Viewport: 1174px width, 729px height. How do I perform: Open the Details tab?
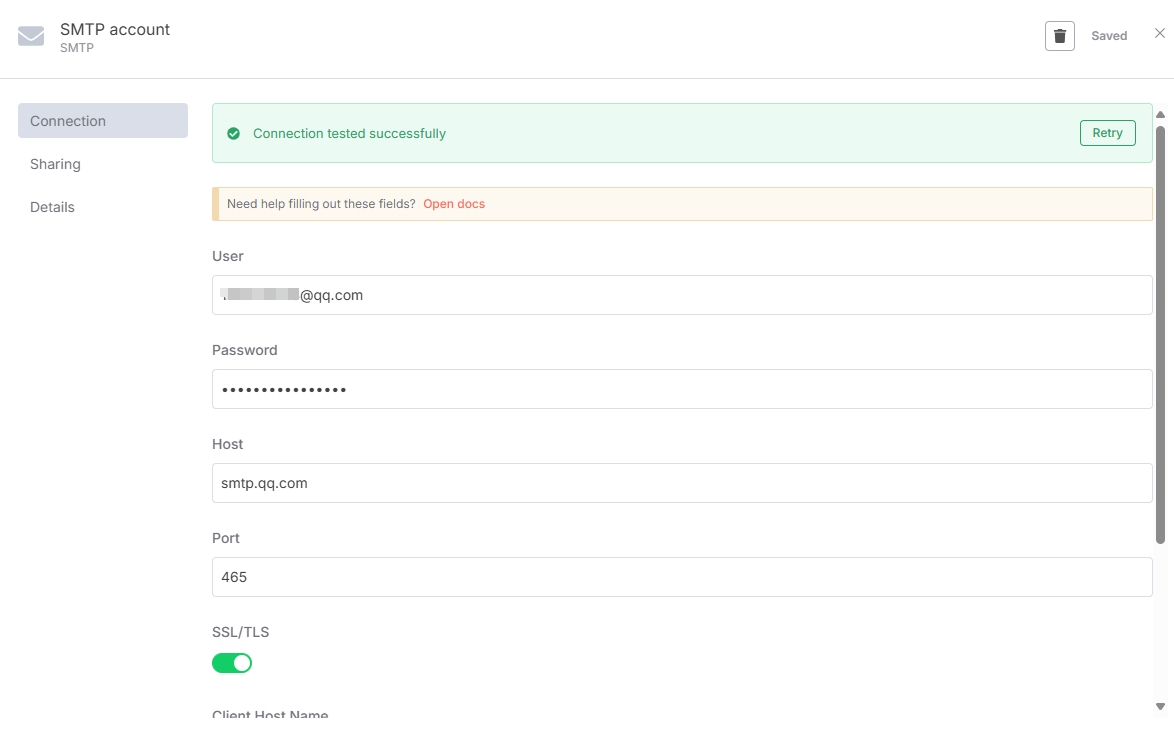point(53,207)
